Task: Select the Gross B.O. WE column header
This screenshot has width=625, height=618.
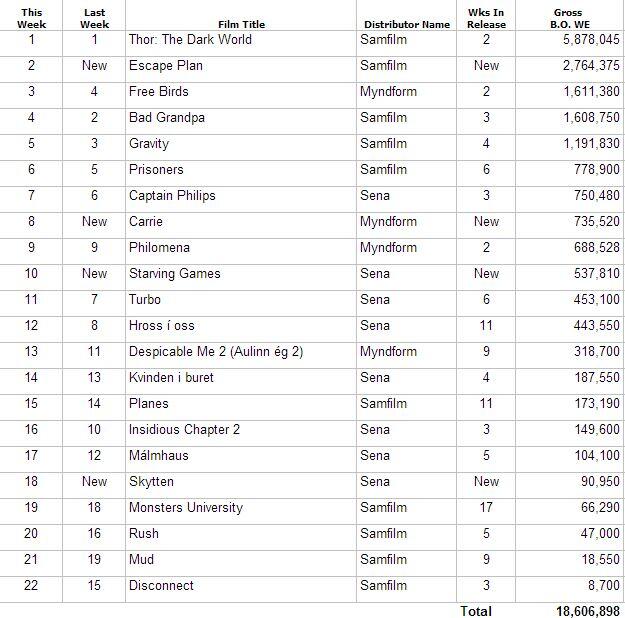Action: (x=570, y=18)
